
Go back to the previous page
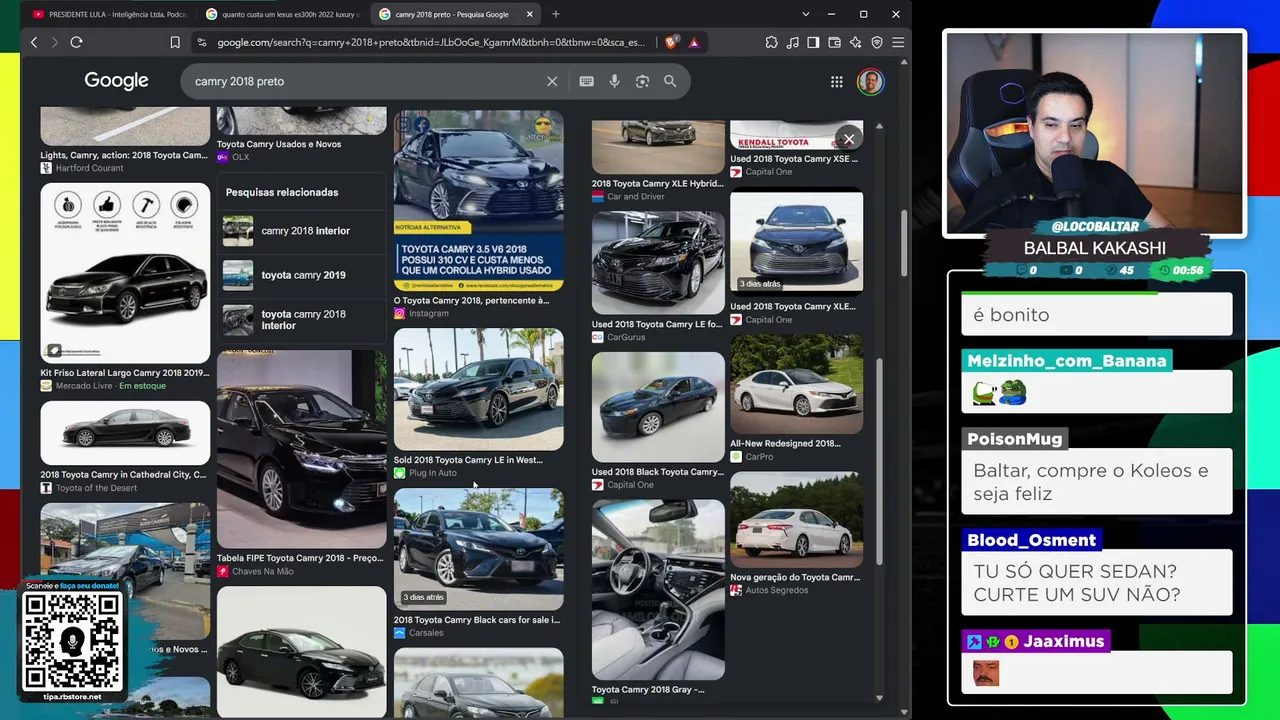click(34, 42)
